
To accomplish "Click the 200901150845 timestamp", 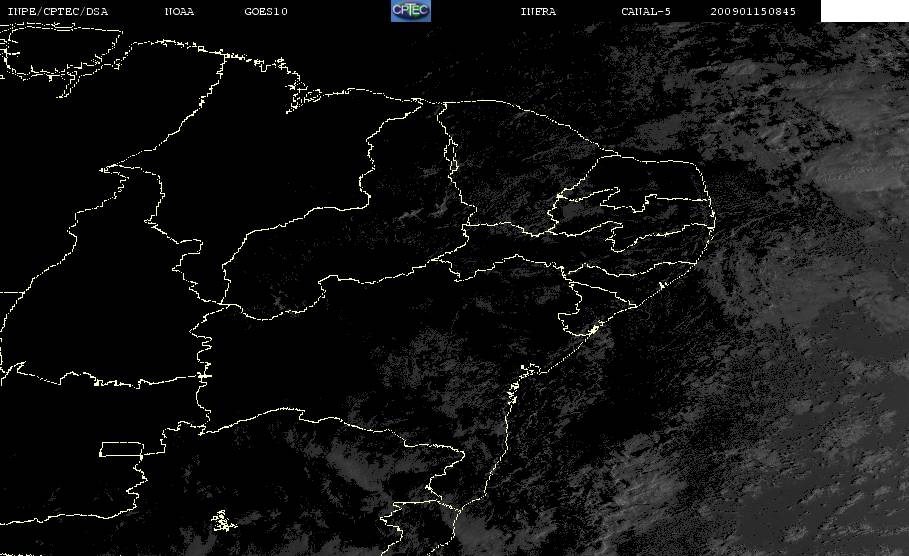I will tap(753, 12).
